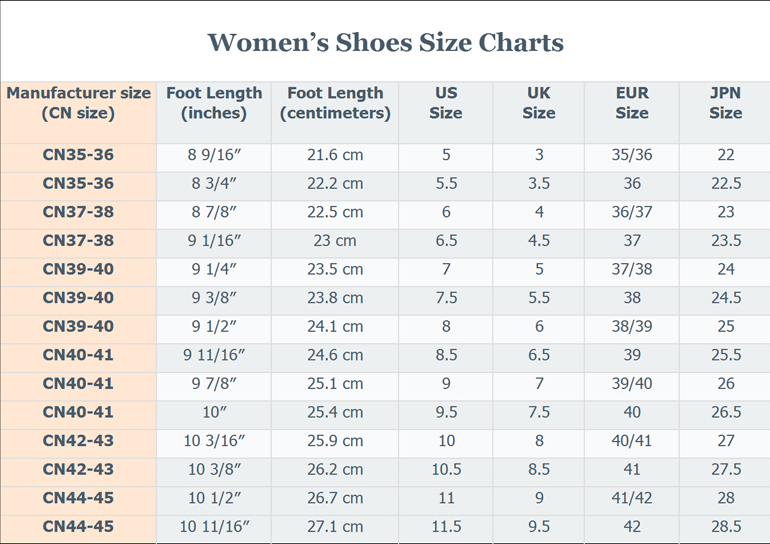Select the UK Size column header

point(538,103)
